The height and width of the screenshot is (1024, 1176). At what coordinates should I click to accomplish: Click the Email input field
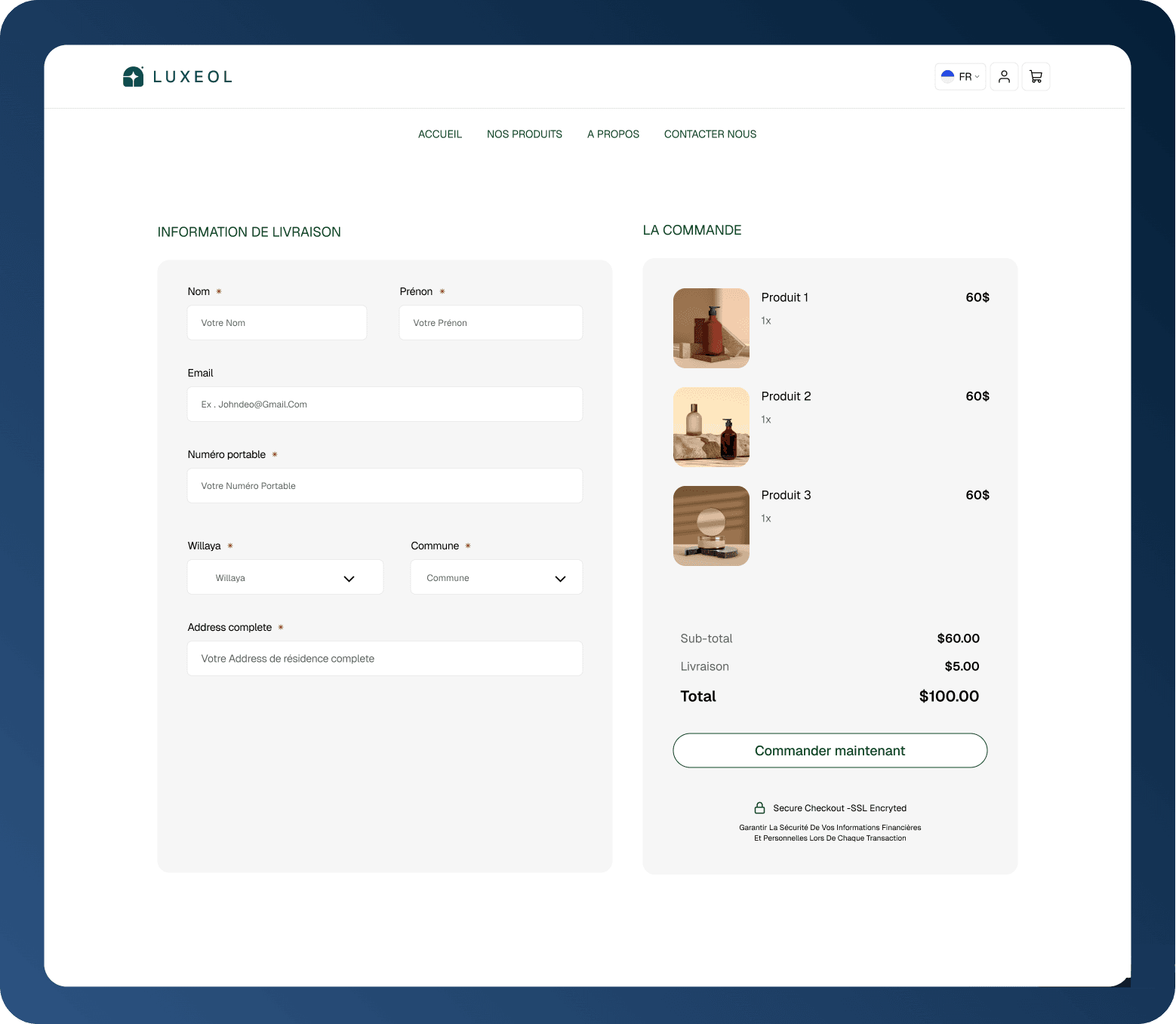click(x=385, y=404)
